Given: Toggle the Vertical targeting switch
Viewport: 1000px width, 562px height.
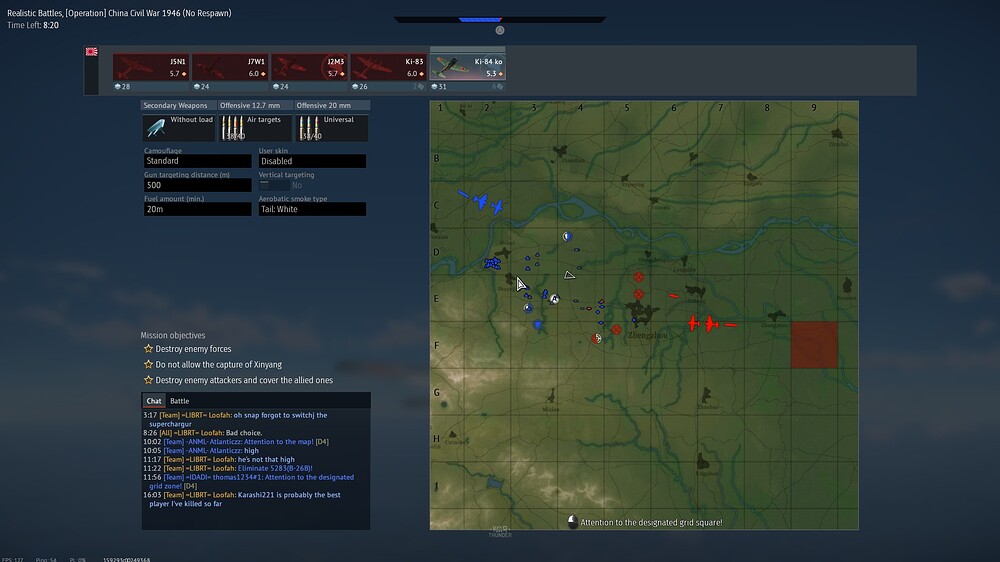Looking at the screenshot, I should click(x=274, y=185).
